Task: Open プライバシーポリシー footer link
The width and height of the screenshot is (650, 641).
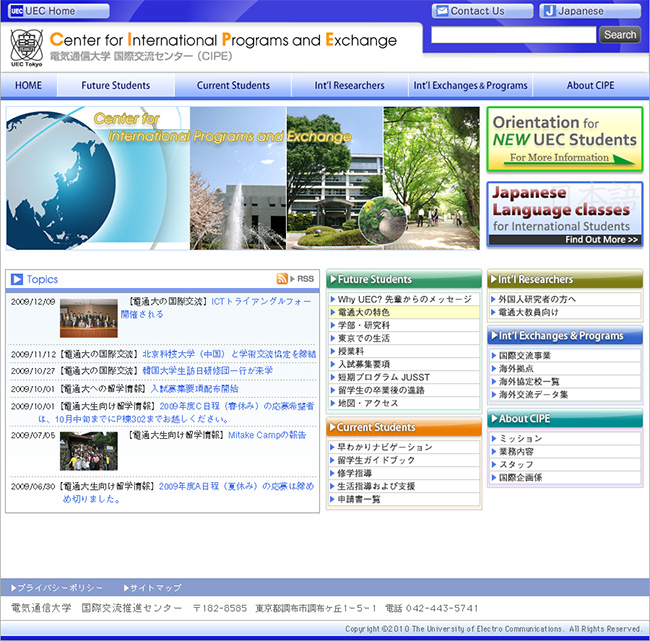Action: pos(57,588)
